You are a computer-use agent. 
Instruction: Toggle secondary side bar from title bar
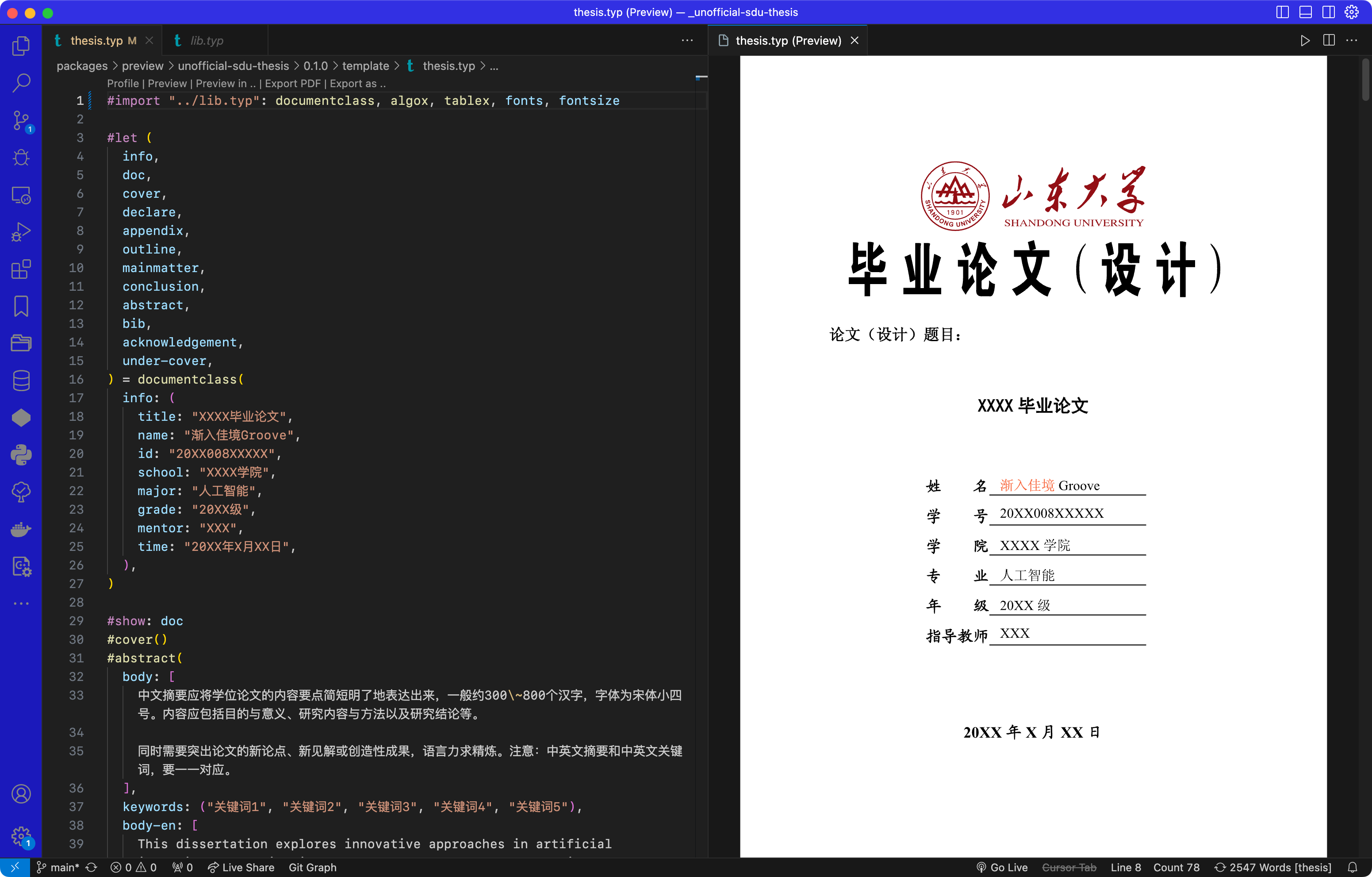pos(1328,12)
